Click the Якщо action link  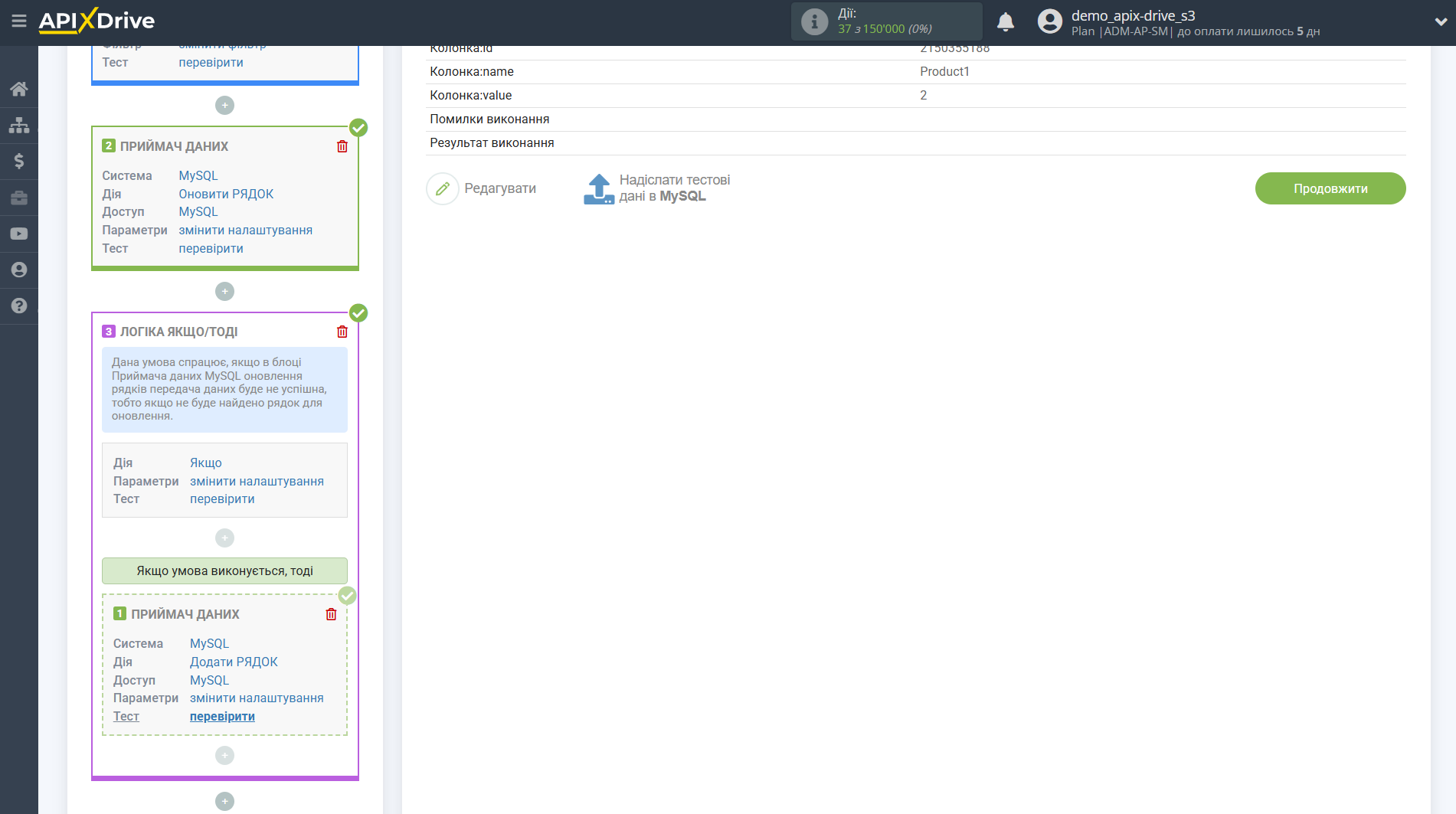[206, 463]
